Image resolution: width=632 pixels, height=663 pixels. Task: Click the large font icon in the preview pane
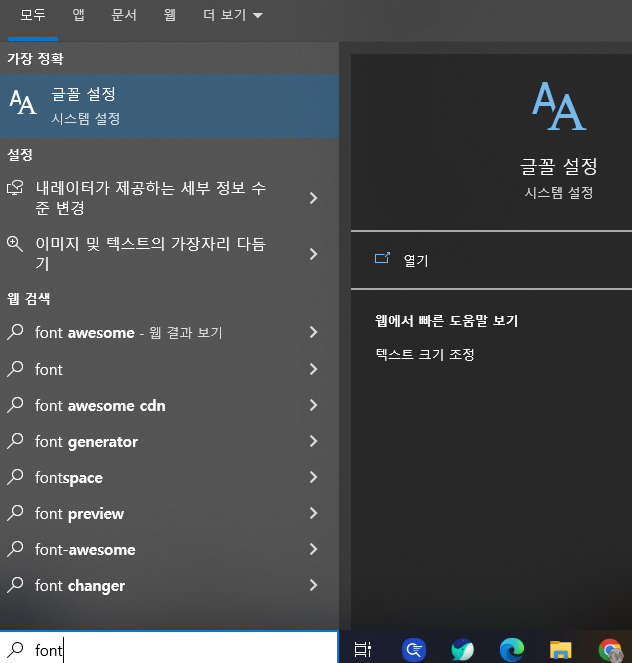tap(558, 106)
